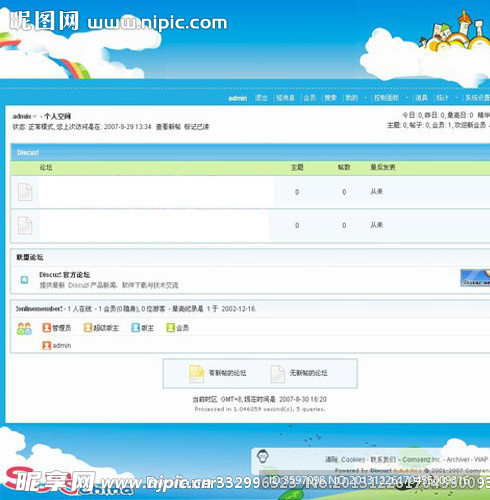
Task: Click the Discuz! official forum link icon
Action: click(x=24, y=280)
